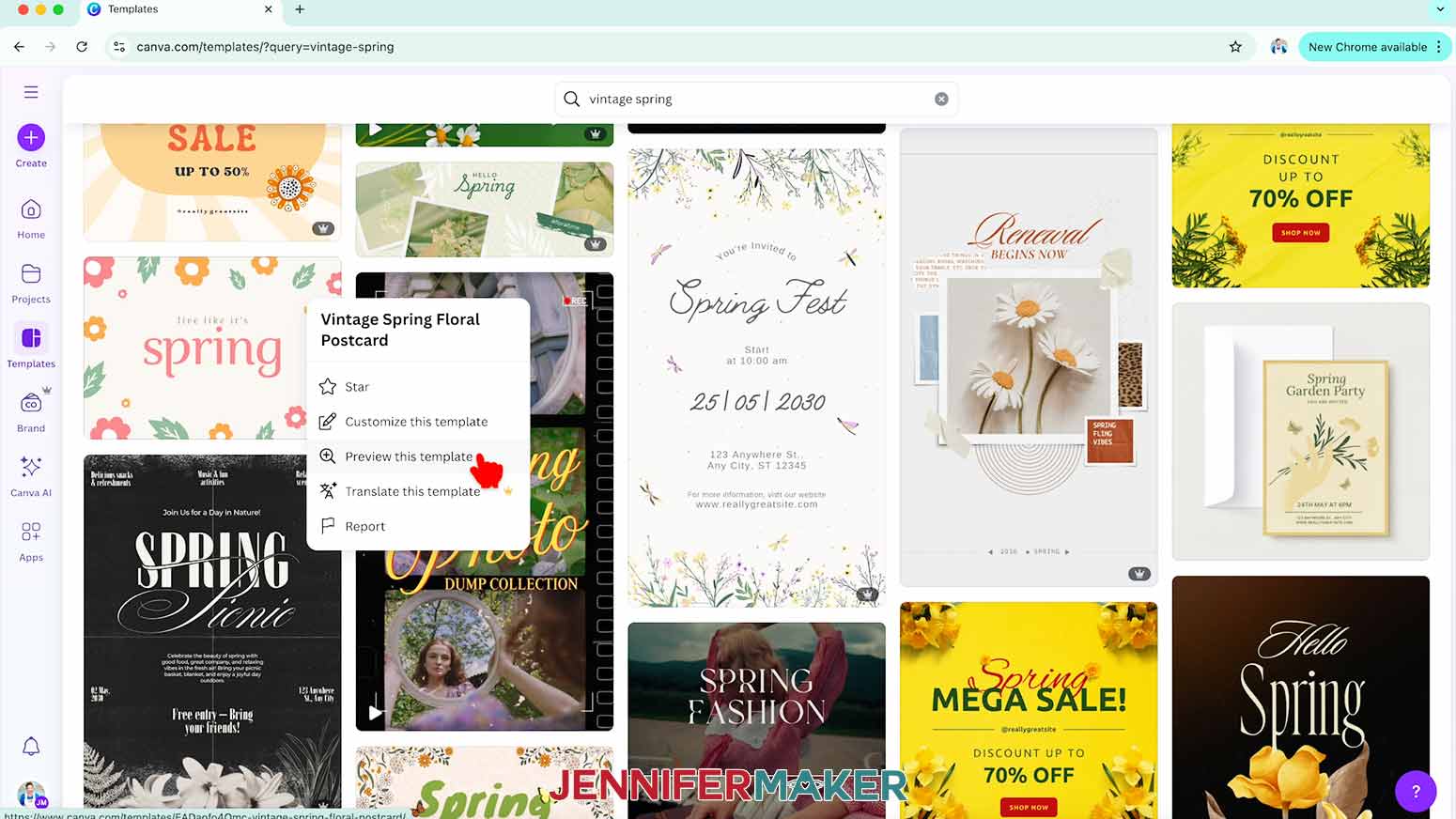Reload the Canva templates page

(82, 47)
